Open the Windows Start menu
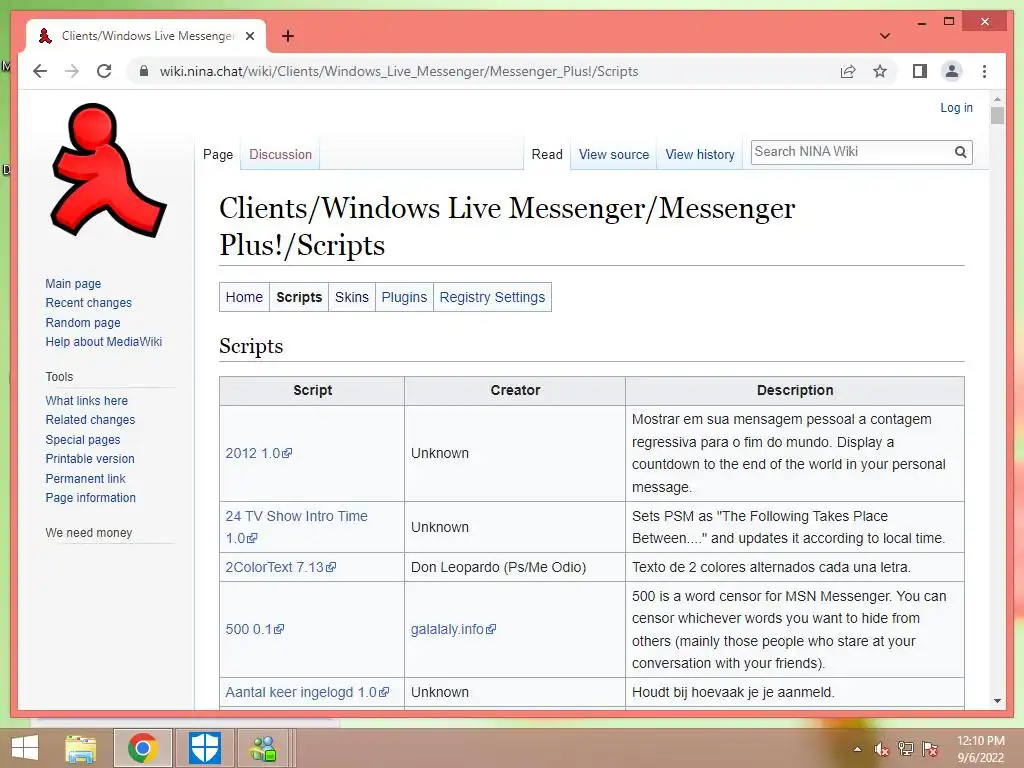The image size is (1024, 768). click(x=25, y=748)
